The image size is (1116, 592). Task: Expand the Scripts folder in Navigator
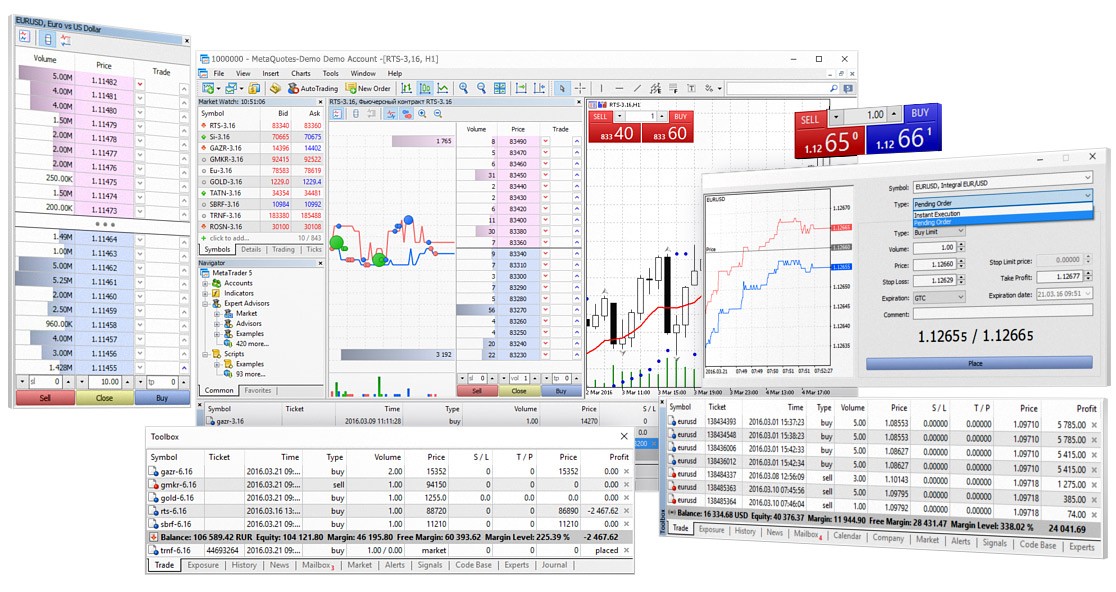tap(205, 354)
